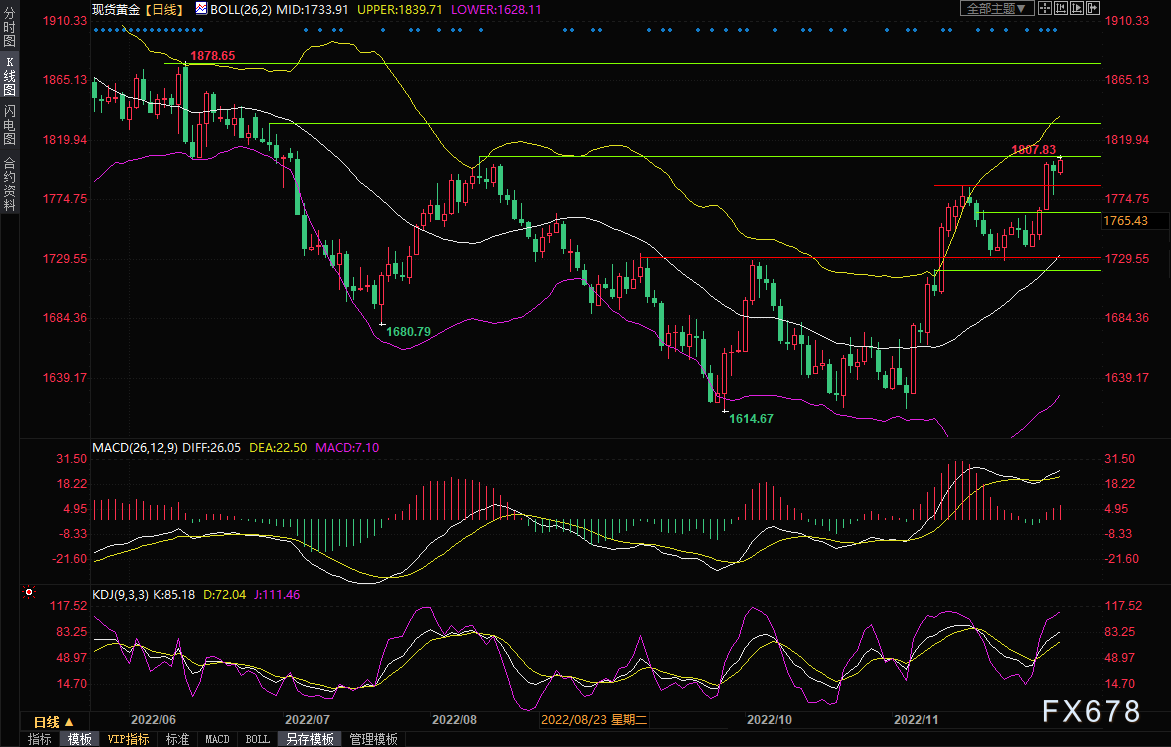
Task: Apply the 标准 template
Action: (x=177, y=739)
